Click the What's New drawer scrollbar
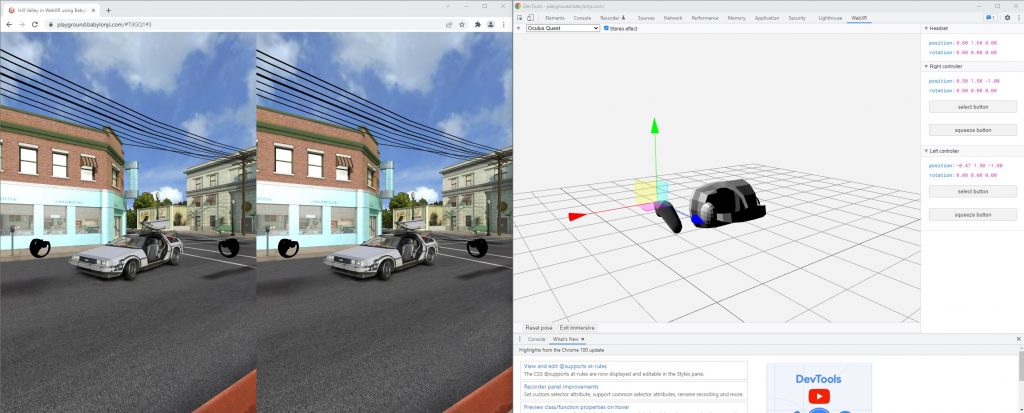Screen dimensions: 1024x413 click(1021, 365)
